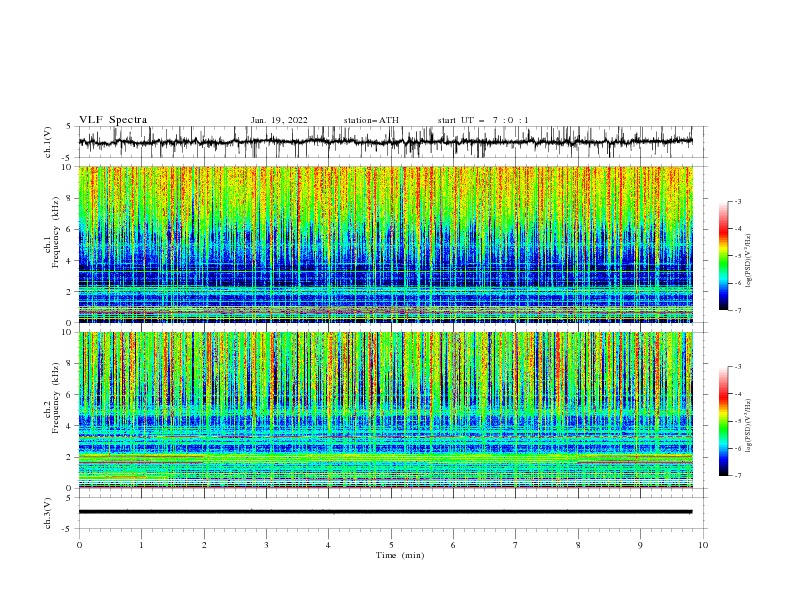This screenshot has height=612, width=792.
Task: Click the "-5" tick on ch.3(V) axis
Action: pyautogui.click(x=68, y=529)
